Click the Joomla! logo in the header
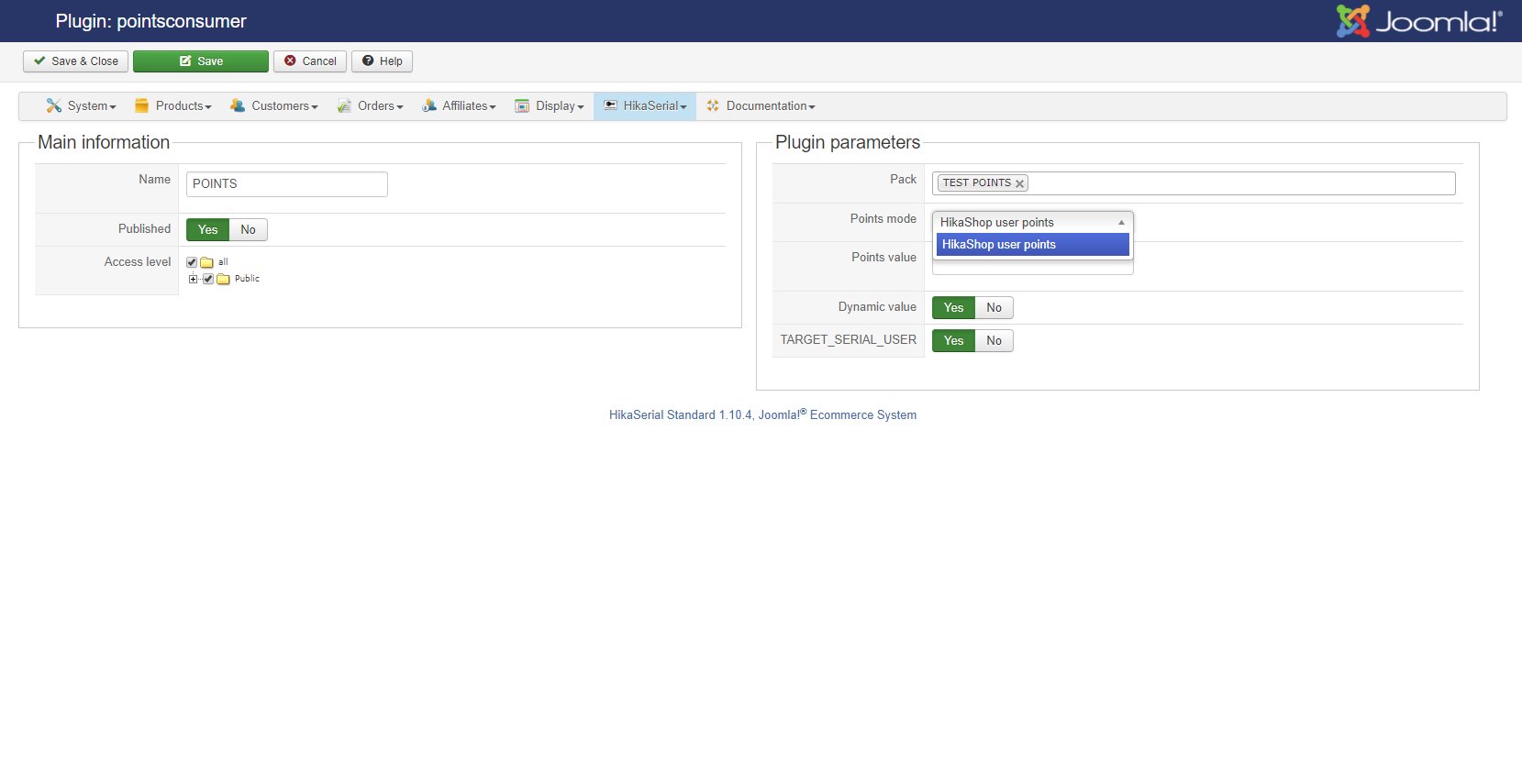This screenshot has height=784, width=1522. pyautogui.click(x=1419, y=21)
